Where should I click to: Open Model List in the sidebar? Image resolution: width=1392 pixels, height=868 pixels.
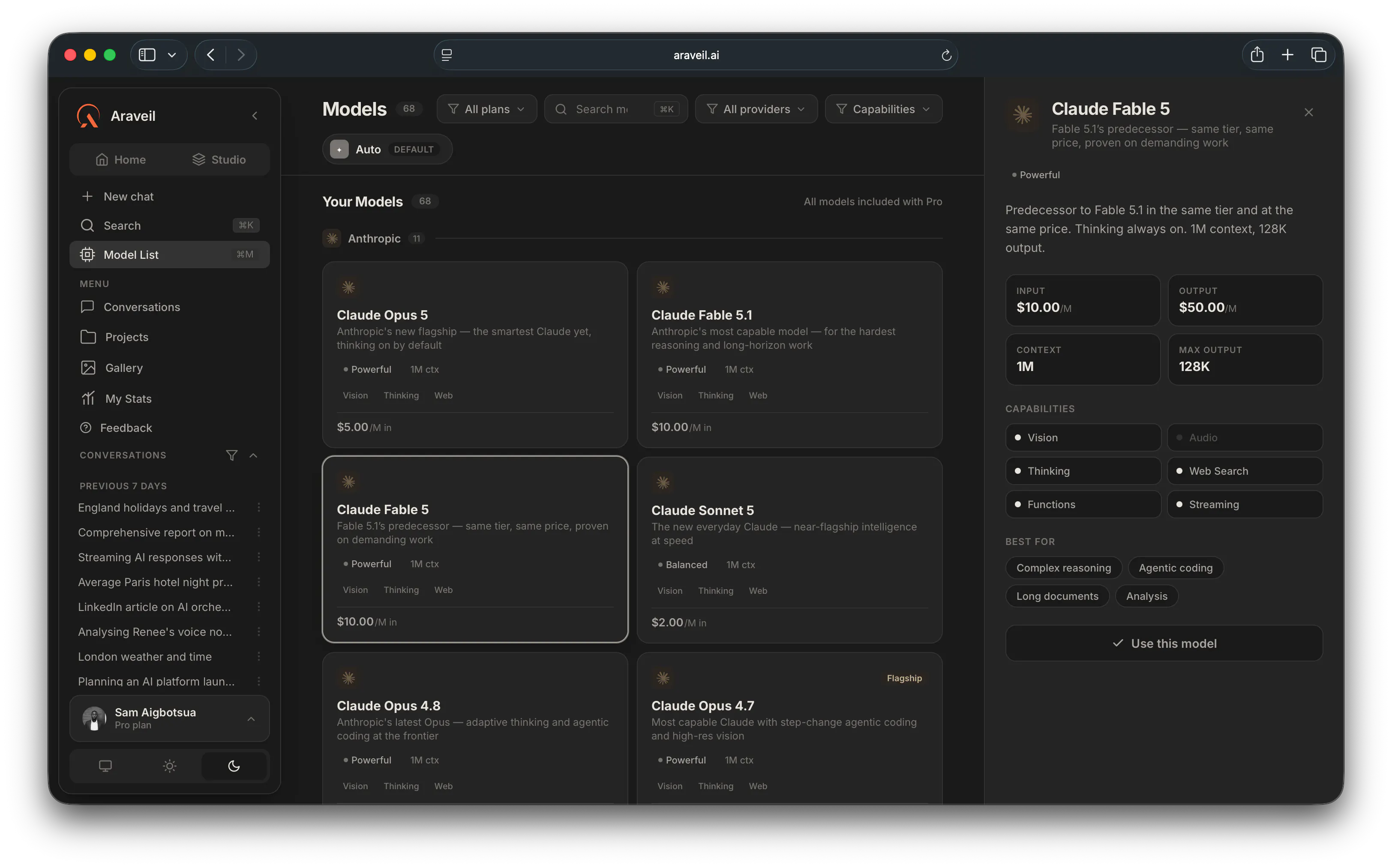(169, 254)
